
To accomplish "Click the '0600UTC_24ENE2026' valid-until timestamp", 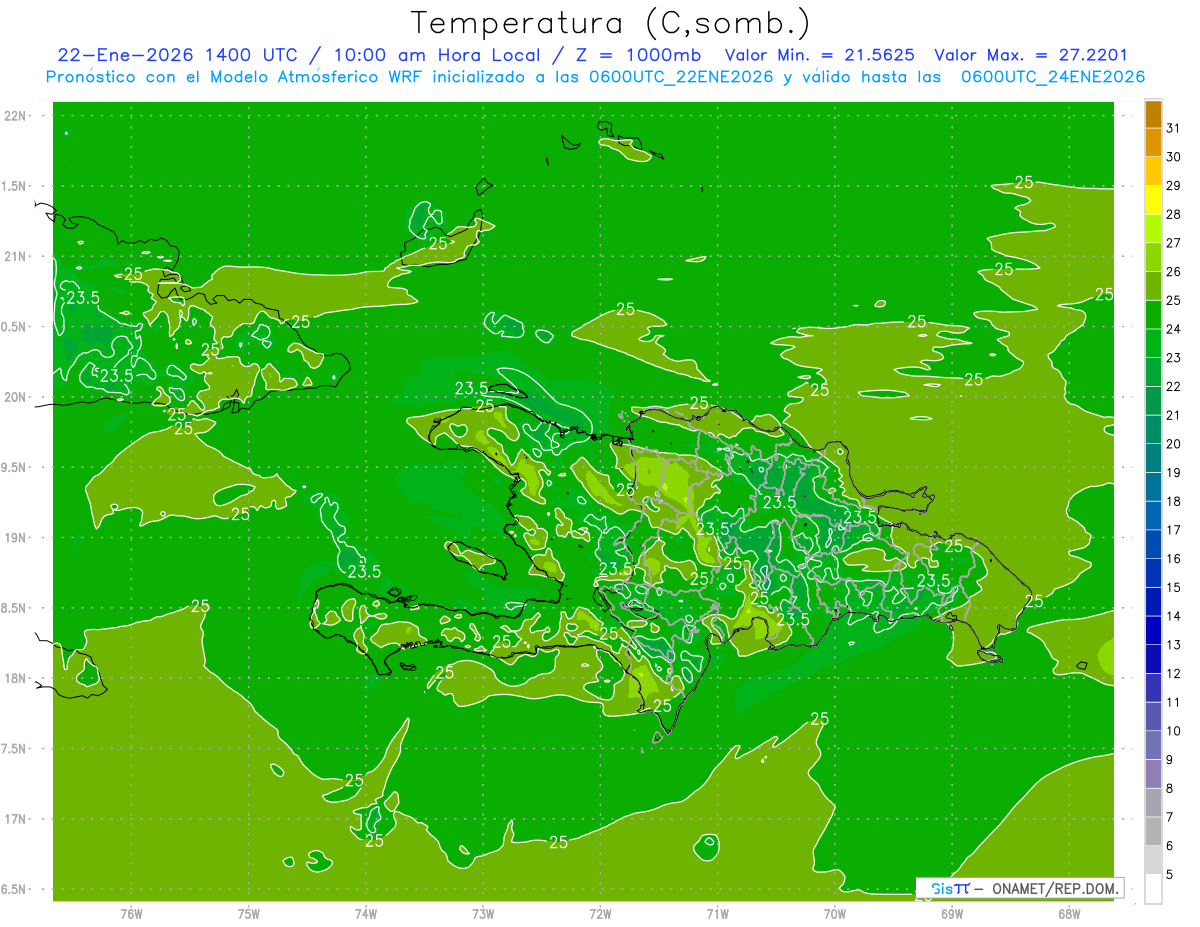I will 1053,76.
